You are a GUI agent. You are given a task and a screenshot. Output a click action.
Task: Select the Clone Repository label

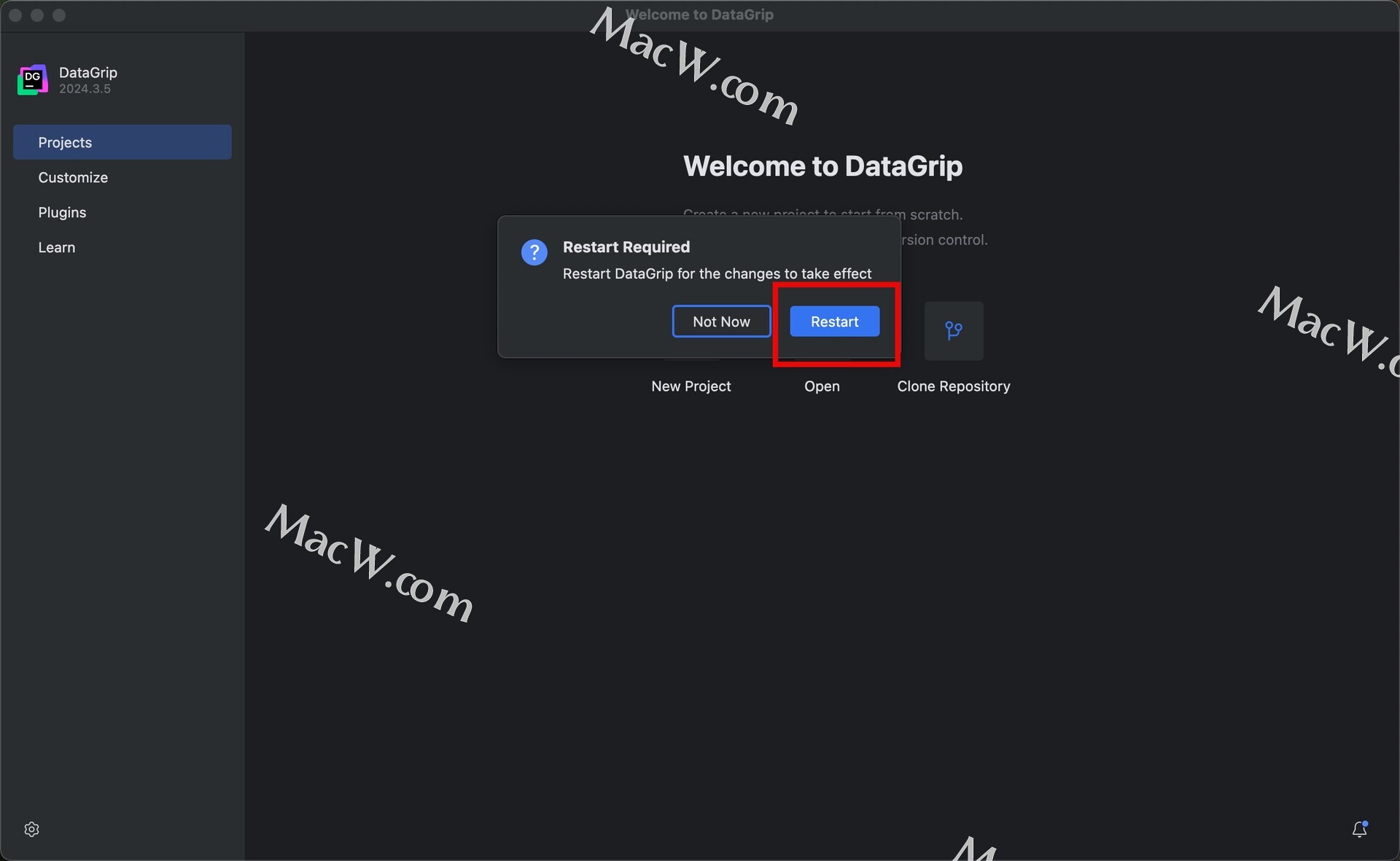pyautogui.click(x=954, y=386)
